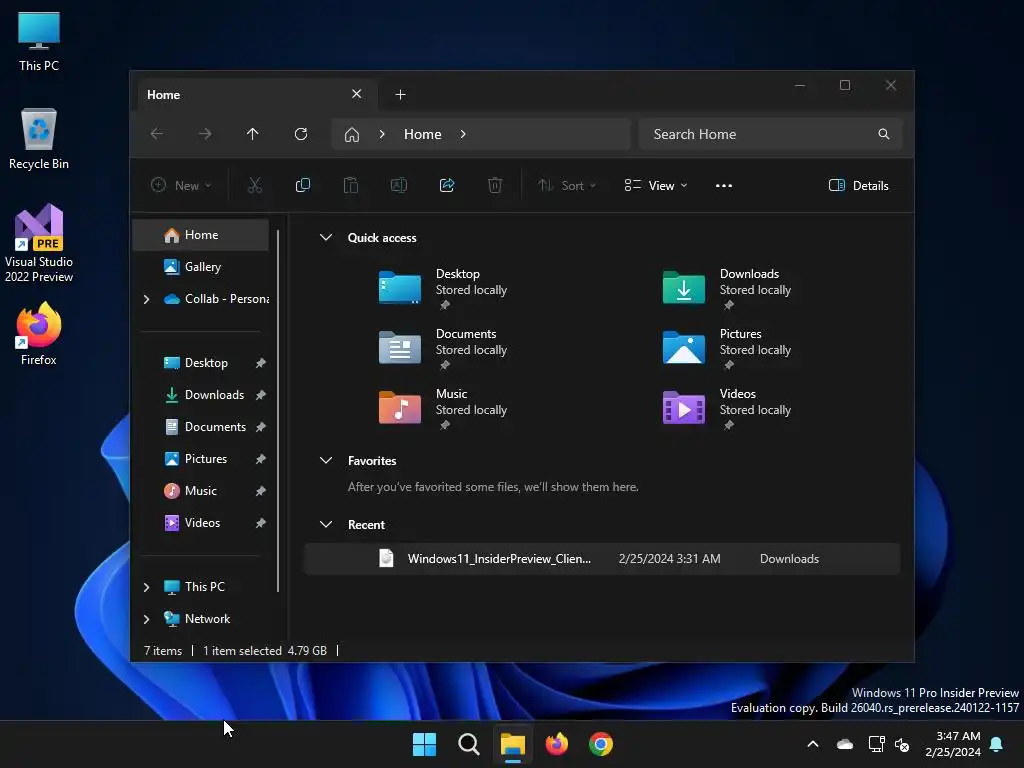The height and width of the screenshot is (768, 1024).
Task: Expand Network in navigation pane
Action: (146, 619)
